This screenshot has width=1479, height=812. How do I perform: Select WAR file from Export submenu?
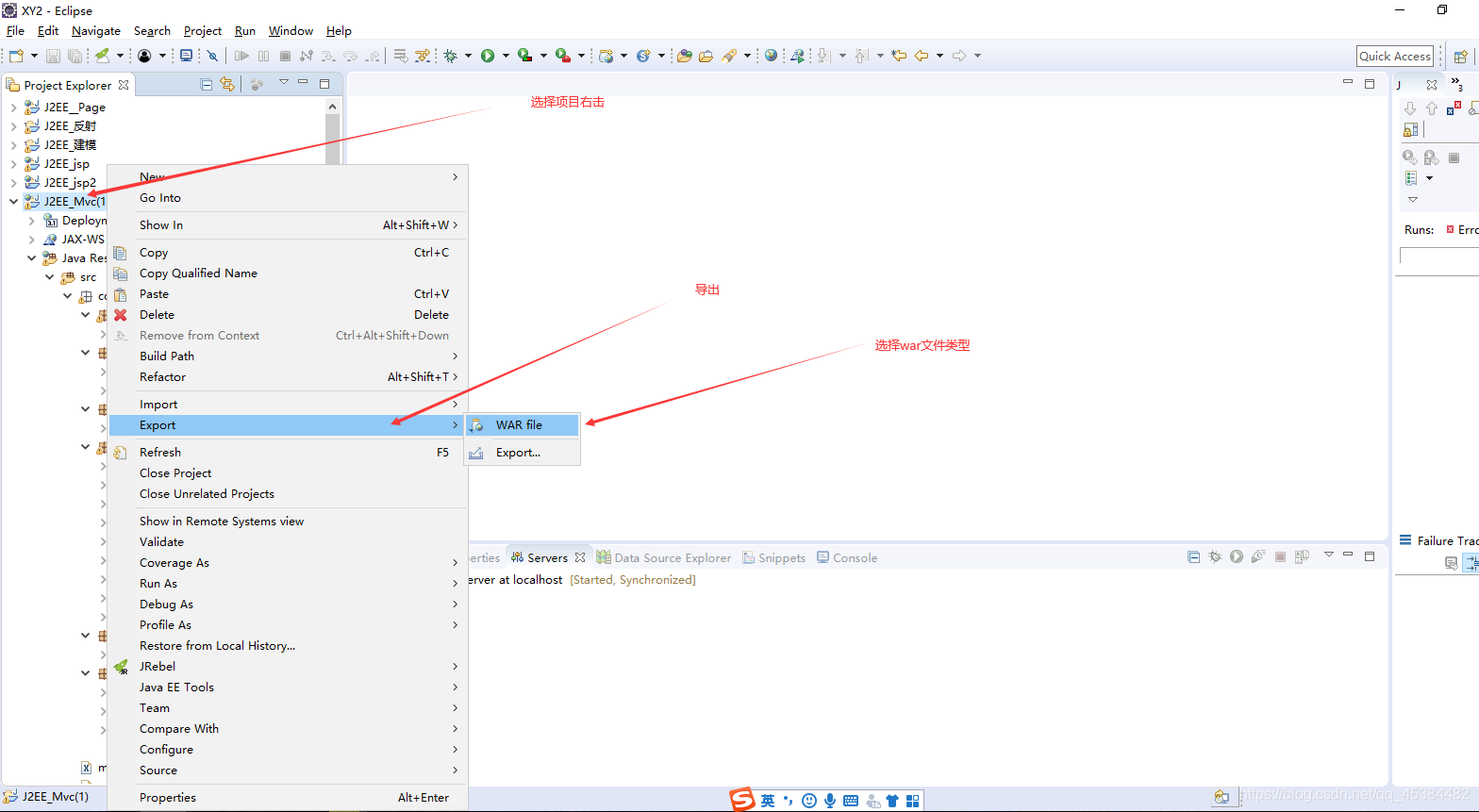click(522, 425)
